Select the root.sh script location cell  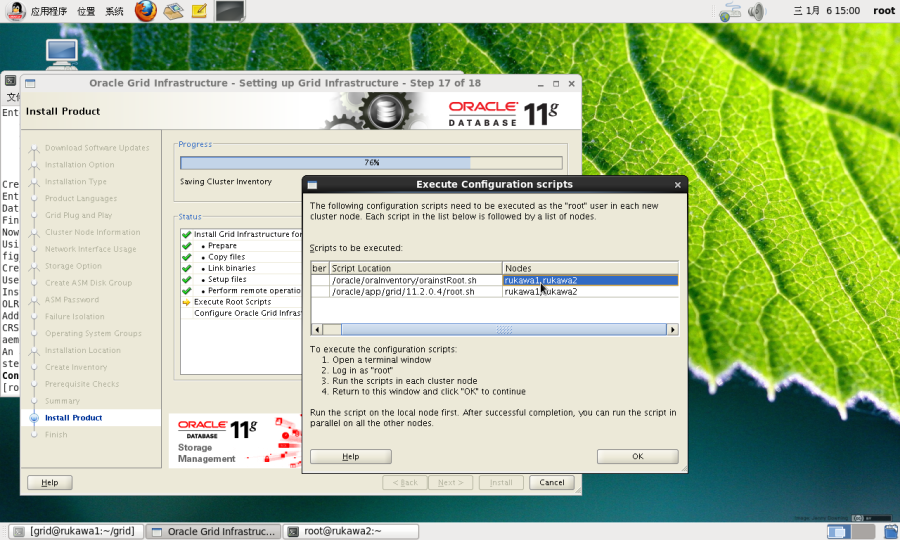pyautogui.click(x=416, y=292)
